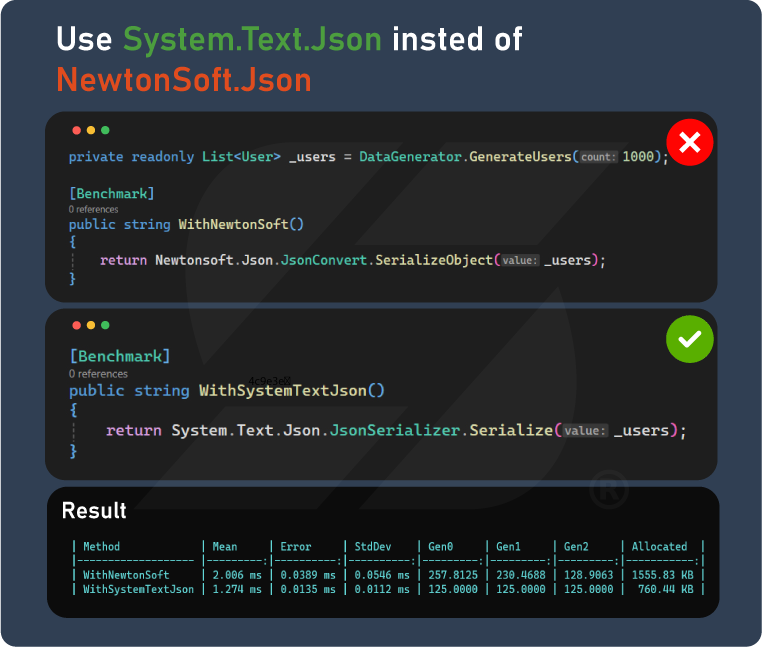Viewport: 762px width, 647px height.
Task: Click green dot in the NewtonSoft code window
Action: point(105,130)
